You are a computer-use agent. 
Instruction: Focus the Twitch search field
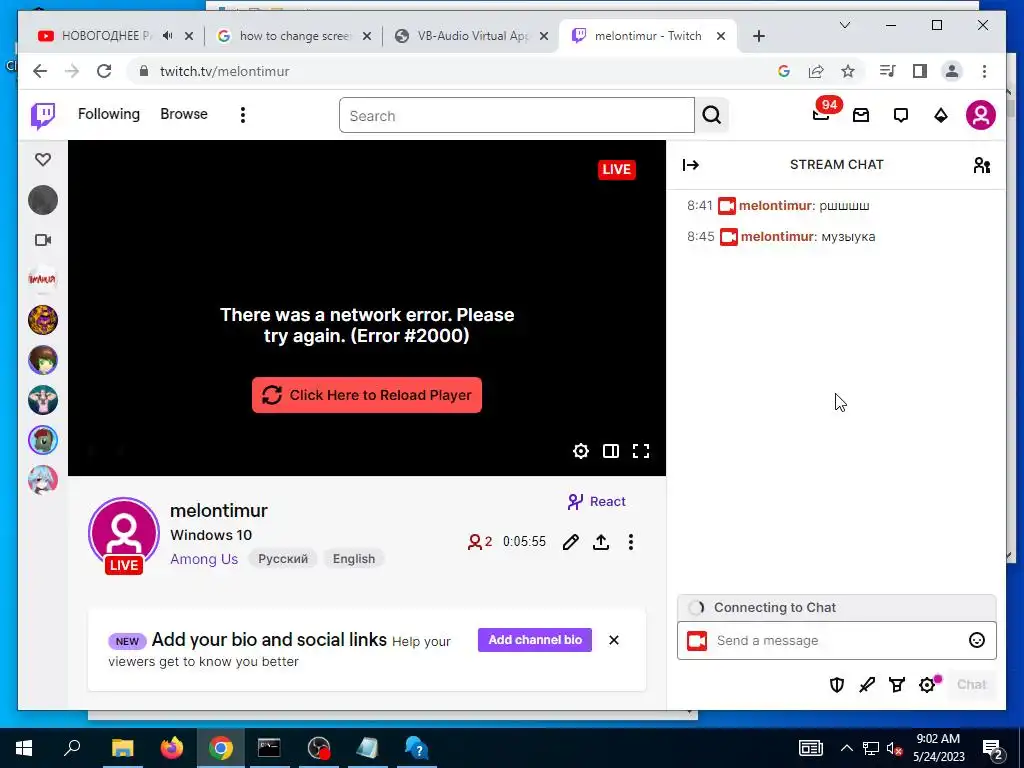[x=517, y=116]
